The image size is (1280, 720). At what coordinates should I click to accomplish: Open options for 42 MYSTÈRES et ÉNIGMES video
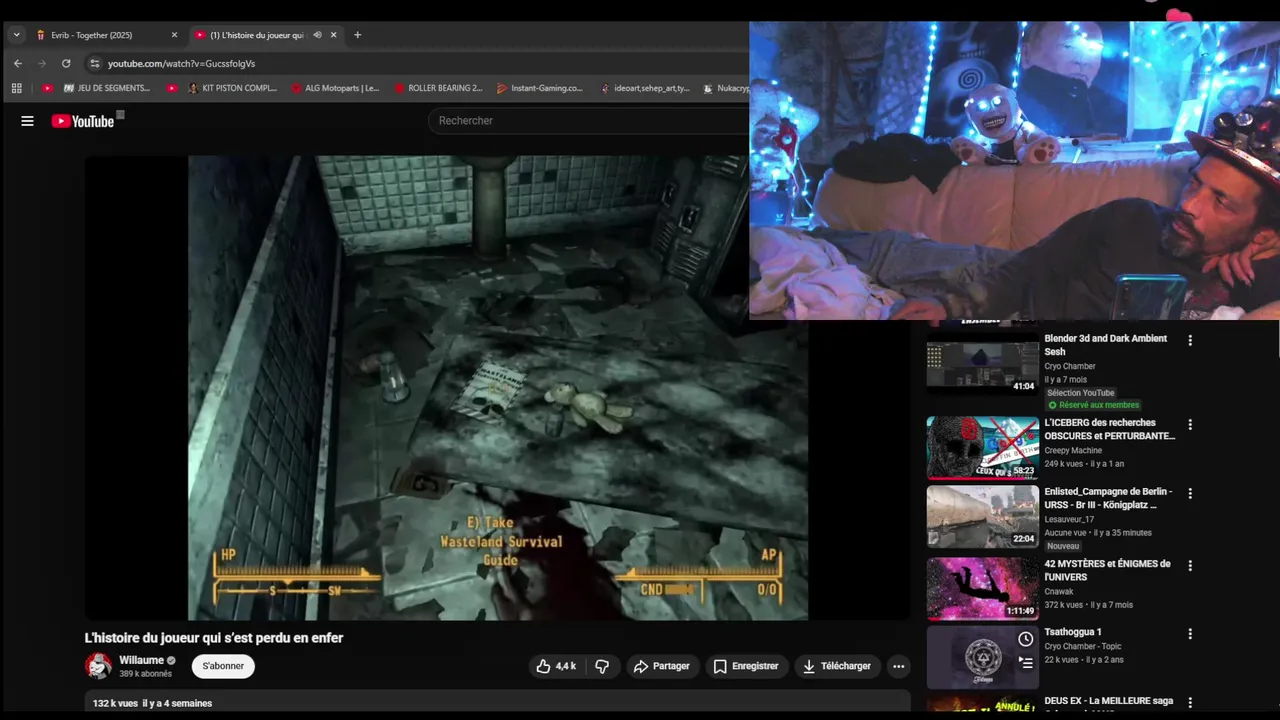point(1190,566)
